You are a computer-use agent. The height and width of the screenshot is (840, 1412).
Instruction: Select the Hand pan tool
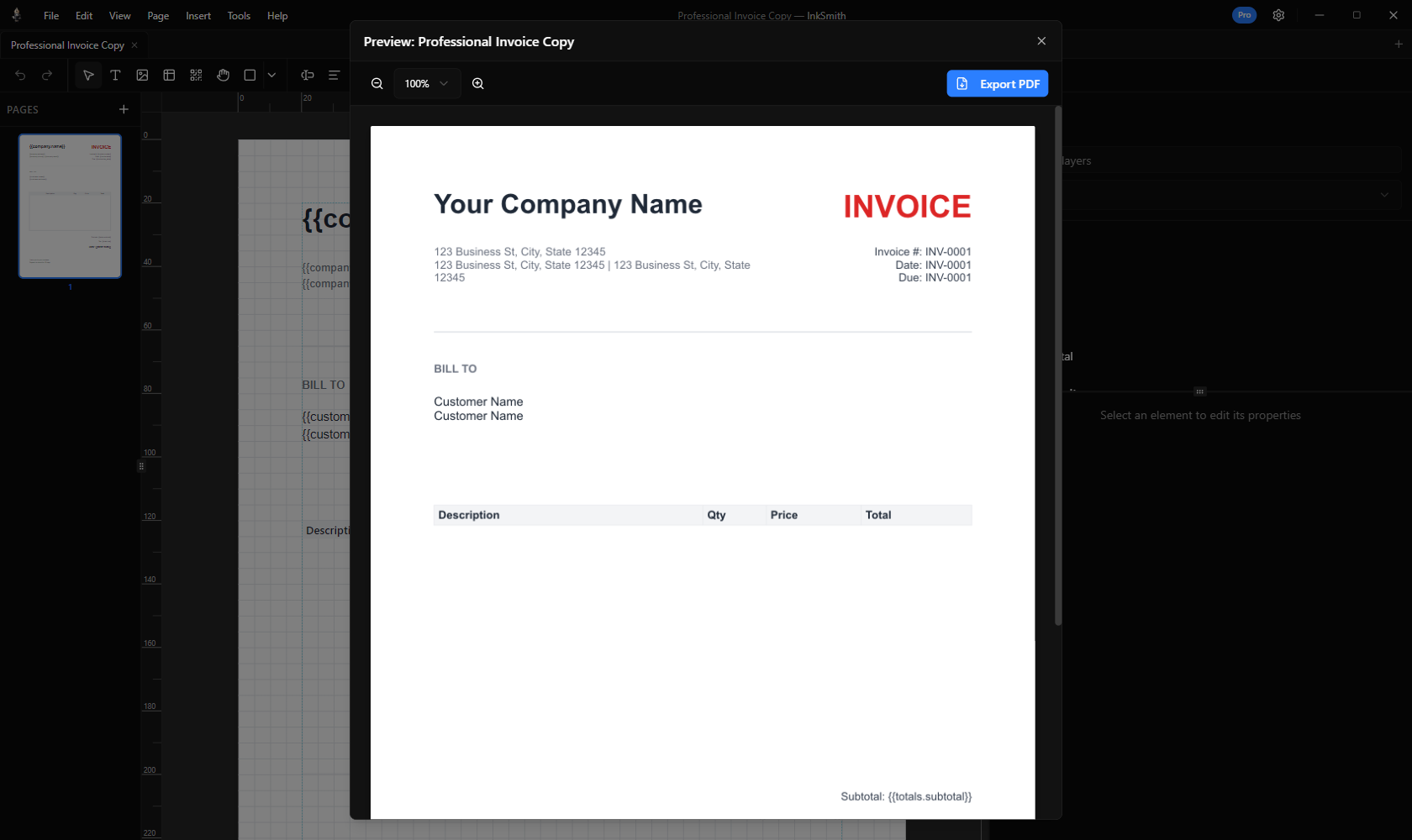tap(223, 76)
